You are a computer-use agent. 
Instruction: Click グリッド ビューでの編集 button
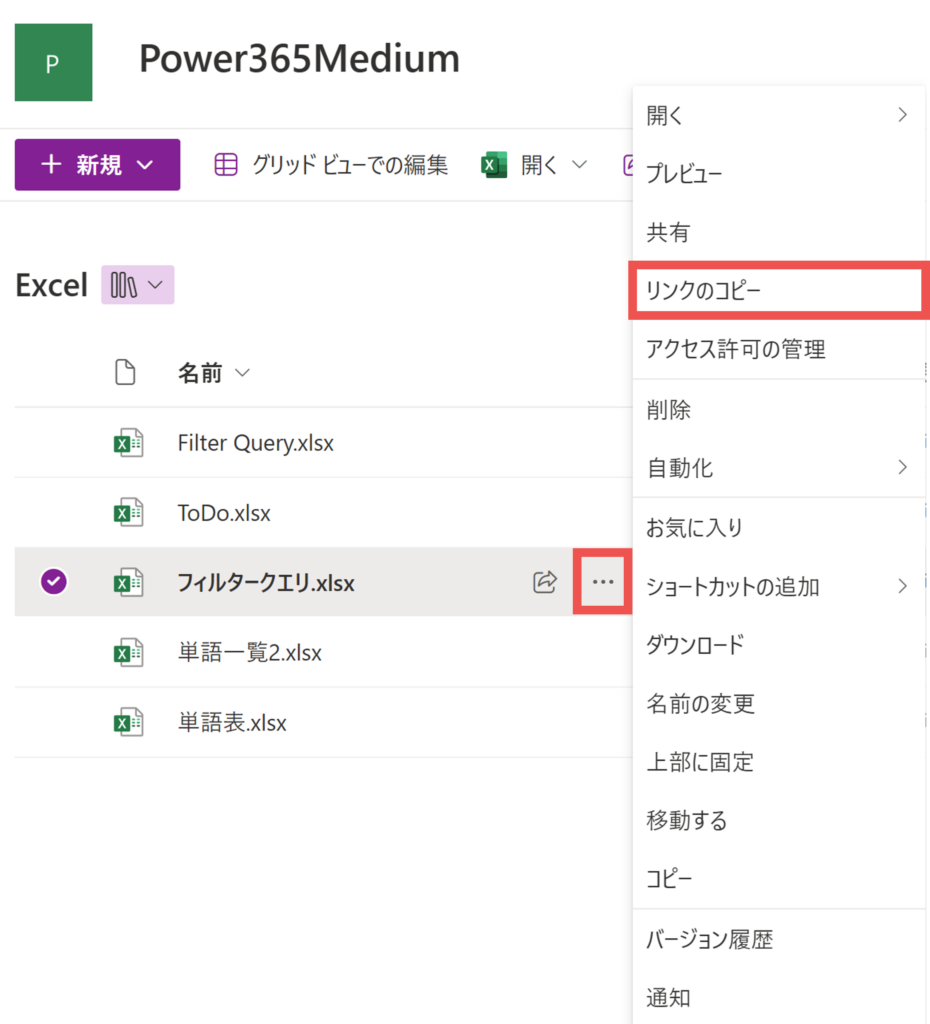[x=331, y=166]
